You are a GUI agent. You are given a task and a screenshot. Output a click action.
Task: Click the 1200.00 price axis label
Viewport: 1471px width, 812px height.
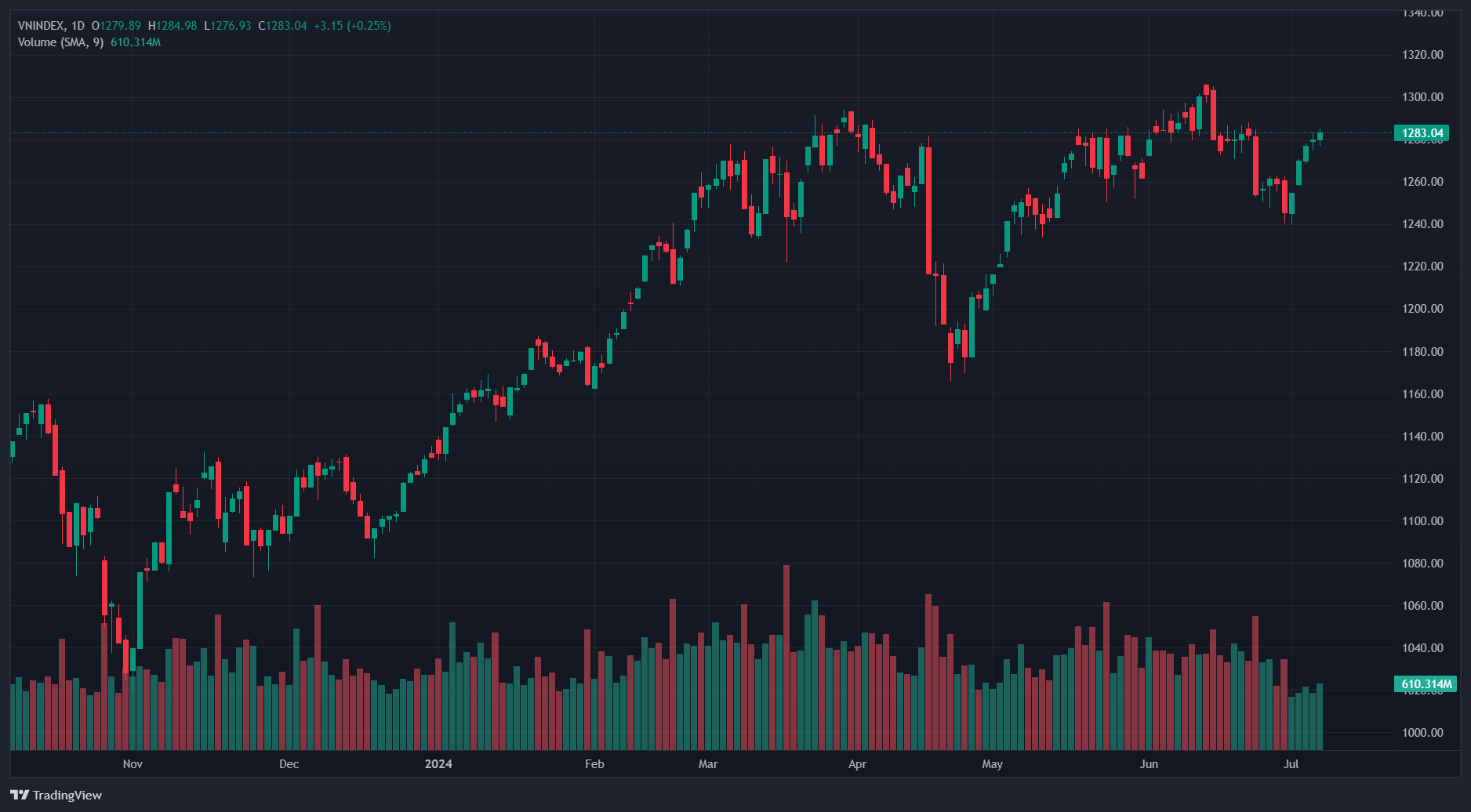pyautogui.click(x=1422, y=309)
